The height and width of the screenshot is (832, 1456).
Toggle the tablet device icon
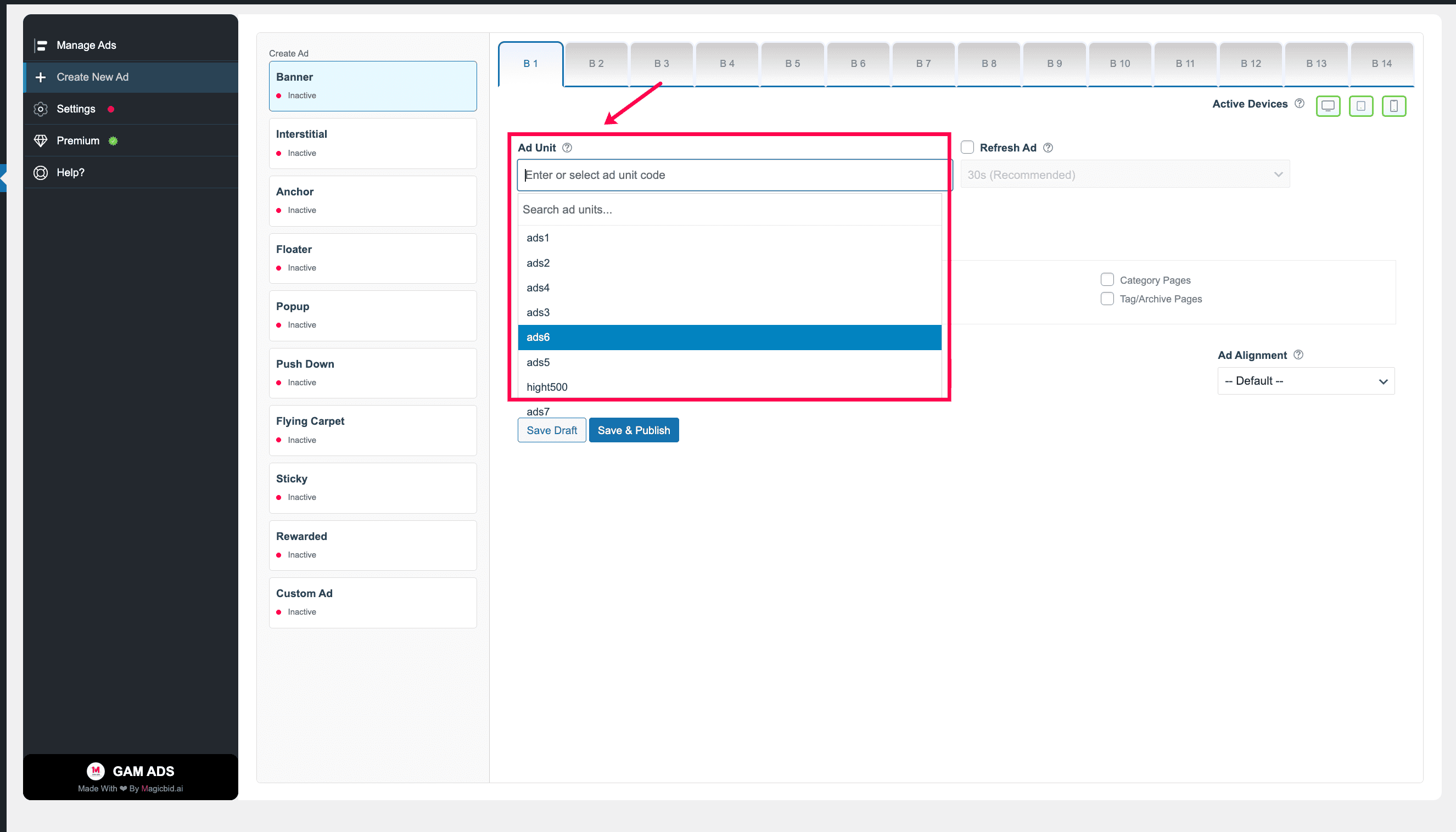click(x=1360, y=106)
